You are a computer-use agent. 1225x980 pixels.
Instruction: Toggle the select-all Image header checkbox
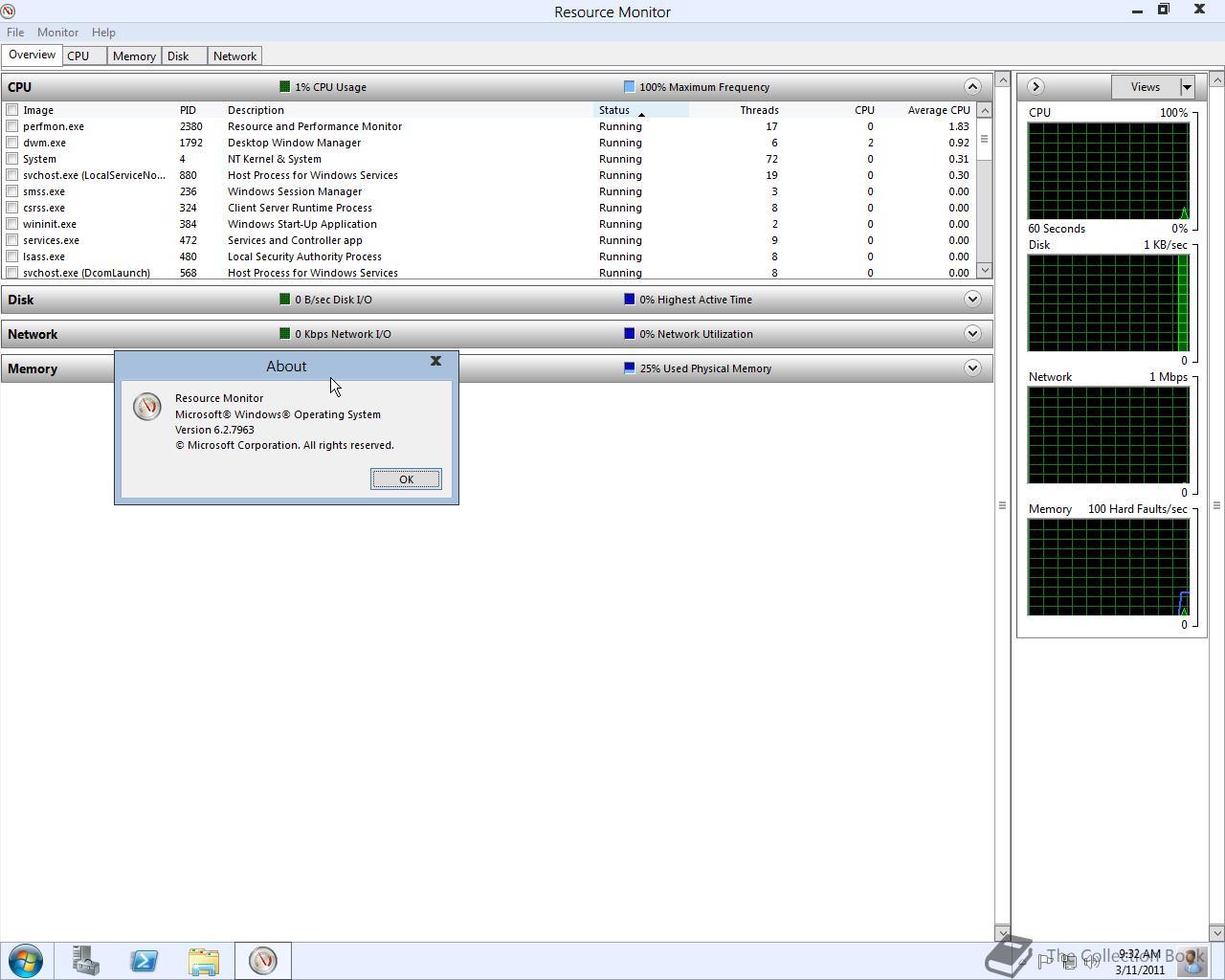[x=12, y=110]
